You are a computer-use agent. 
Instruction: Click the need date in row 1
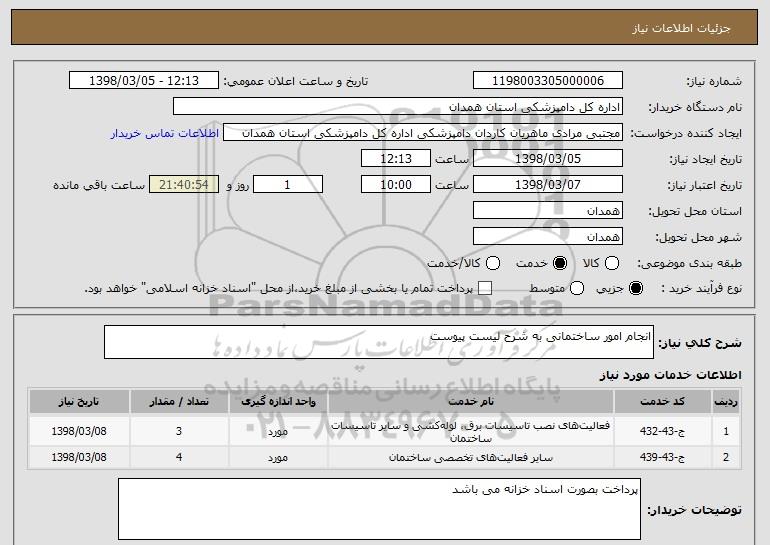(x=79, y=431)
